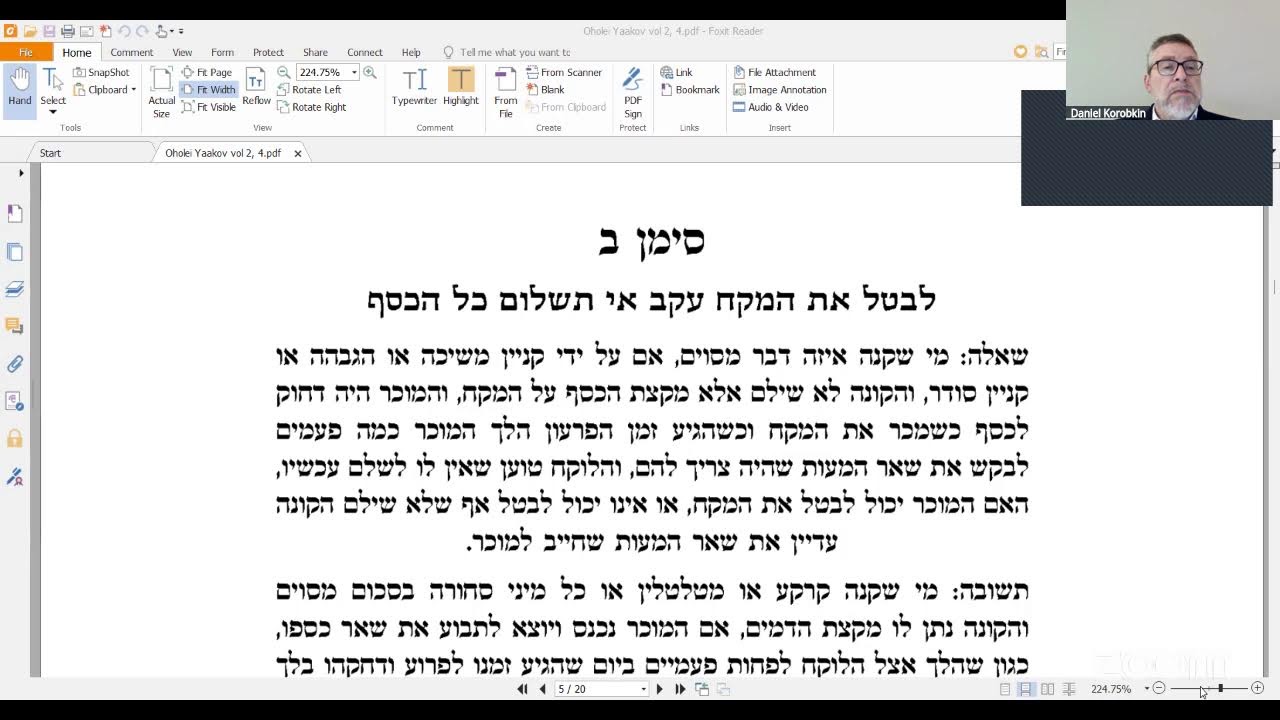Open the Connect ribbon tab
This screenshot has width=1280, height=720.
365,52
